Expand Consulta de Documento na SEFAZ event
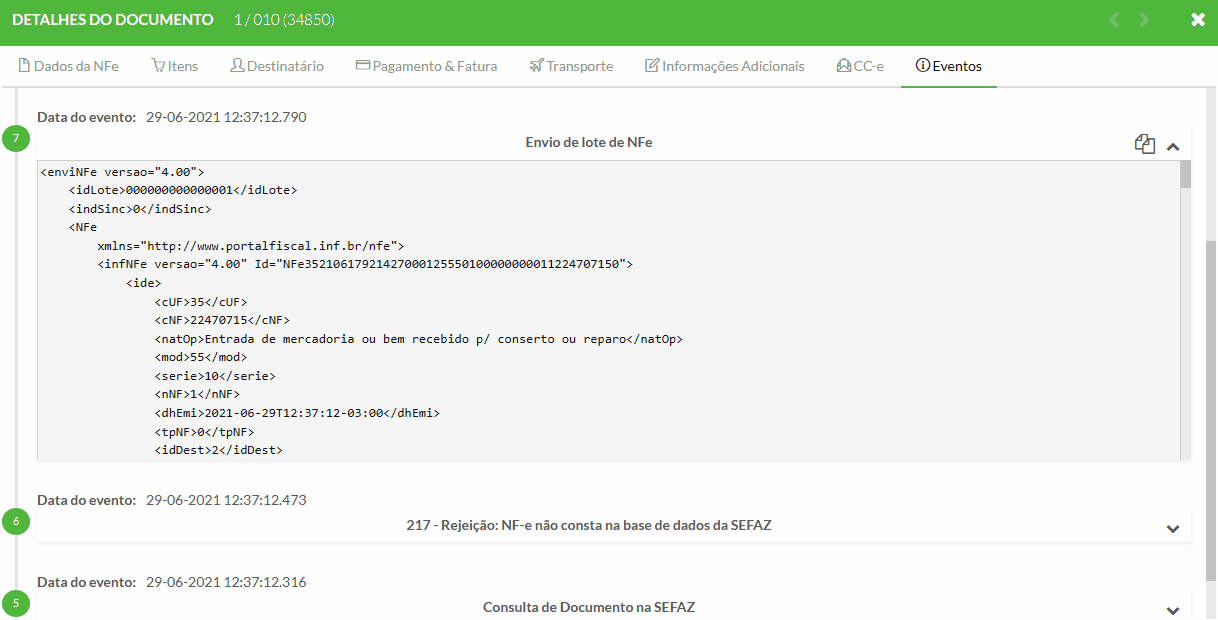The height and width of the screenshot is (620, 1218). point(1173,610)
